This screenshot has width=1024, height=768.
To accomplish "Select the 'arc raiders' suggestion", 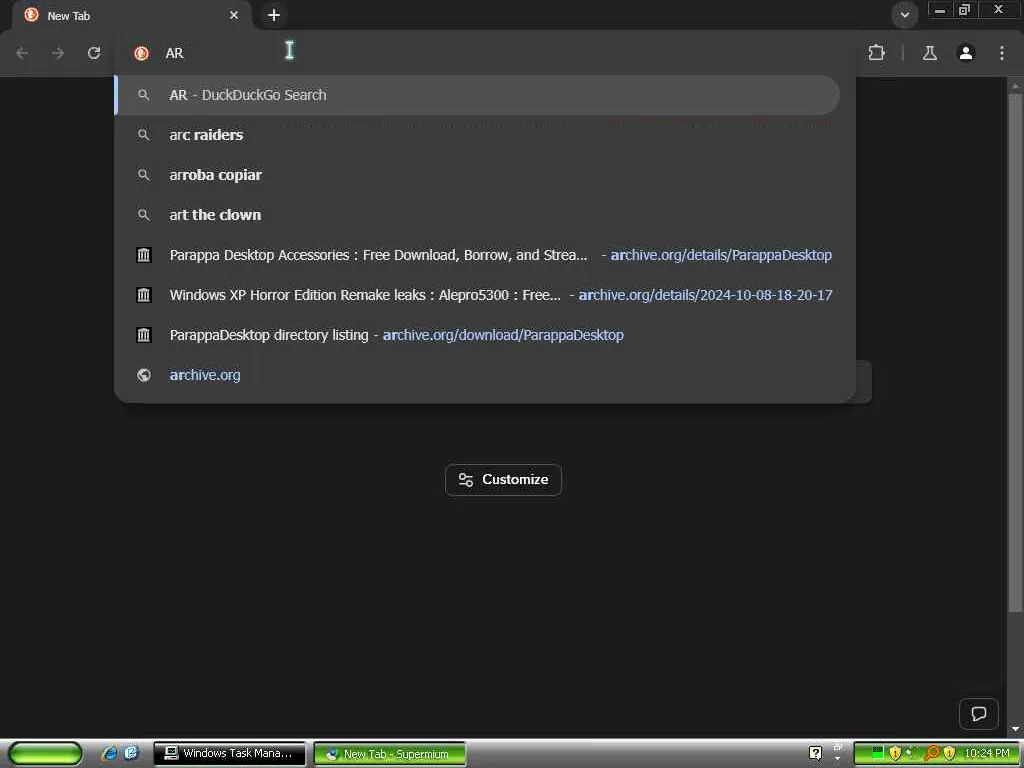I will [x=477, y=135].
